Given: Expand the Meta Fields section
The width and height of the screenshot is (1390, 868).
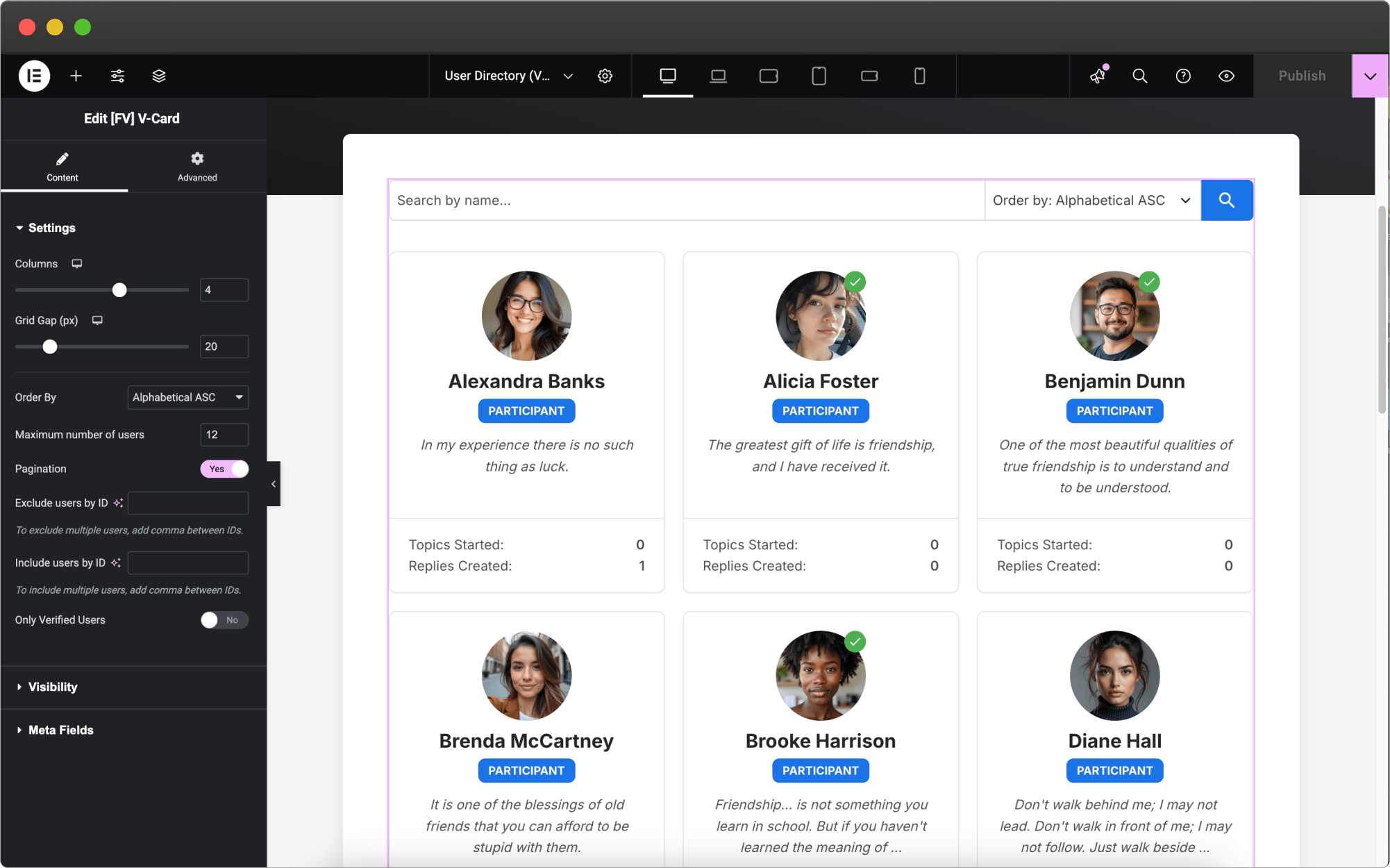Looking at the screenshot, I should (x=55, y=730).
